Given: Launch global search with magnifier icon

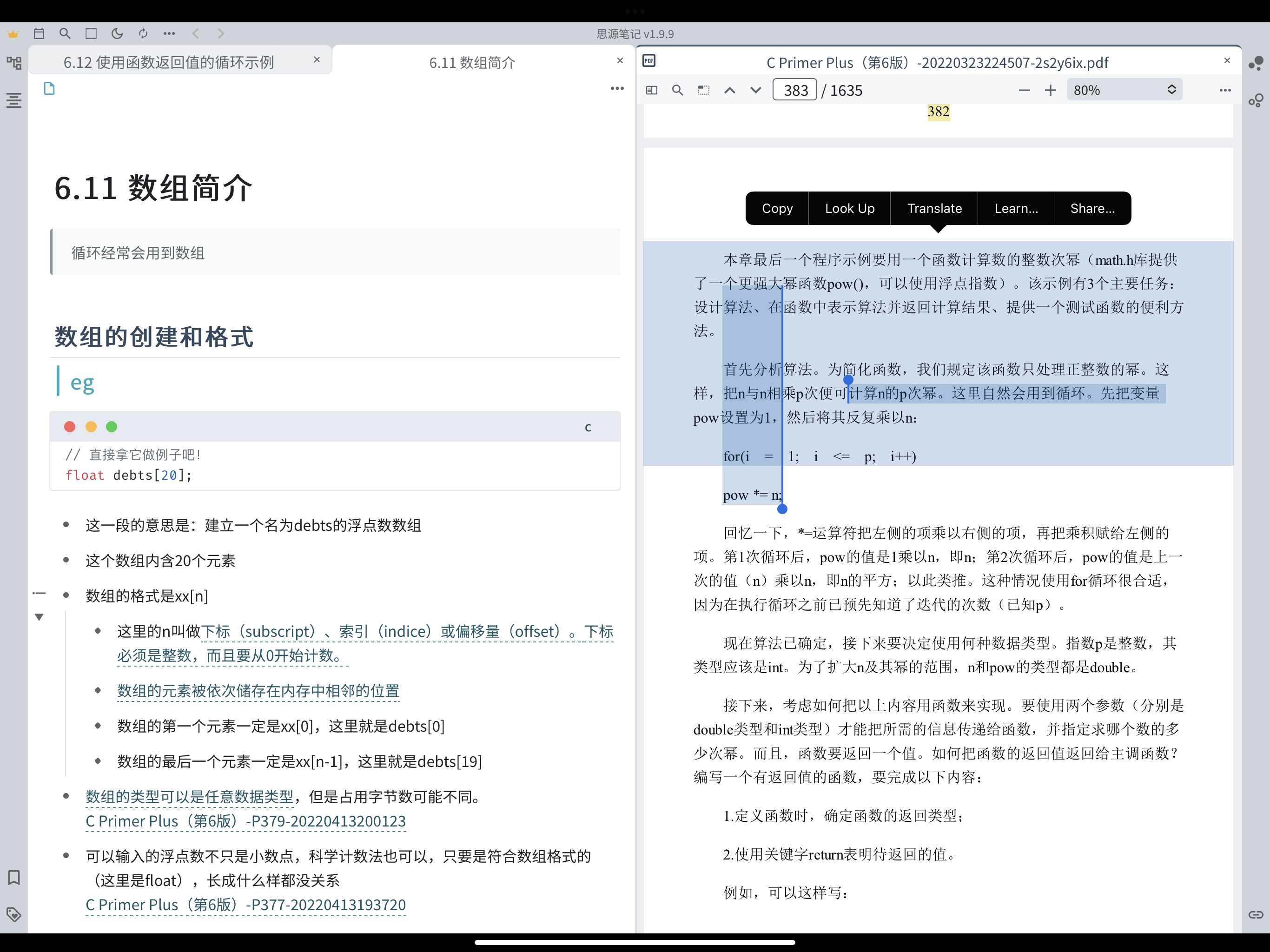Looking at the screenshot, I should (x=65, y=33).
